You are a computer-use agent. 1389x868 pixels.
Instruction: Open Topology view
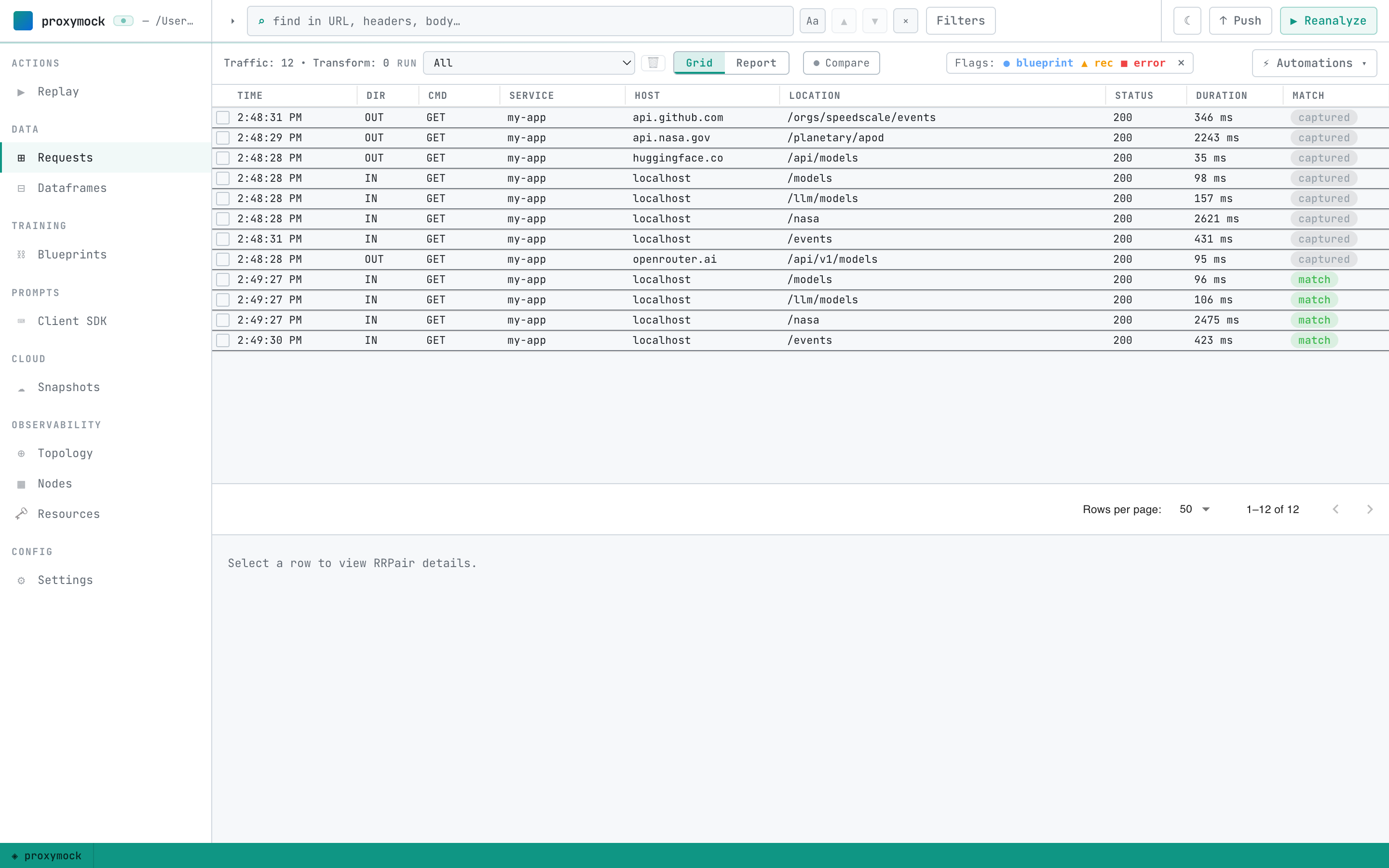coord(106,453)
